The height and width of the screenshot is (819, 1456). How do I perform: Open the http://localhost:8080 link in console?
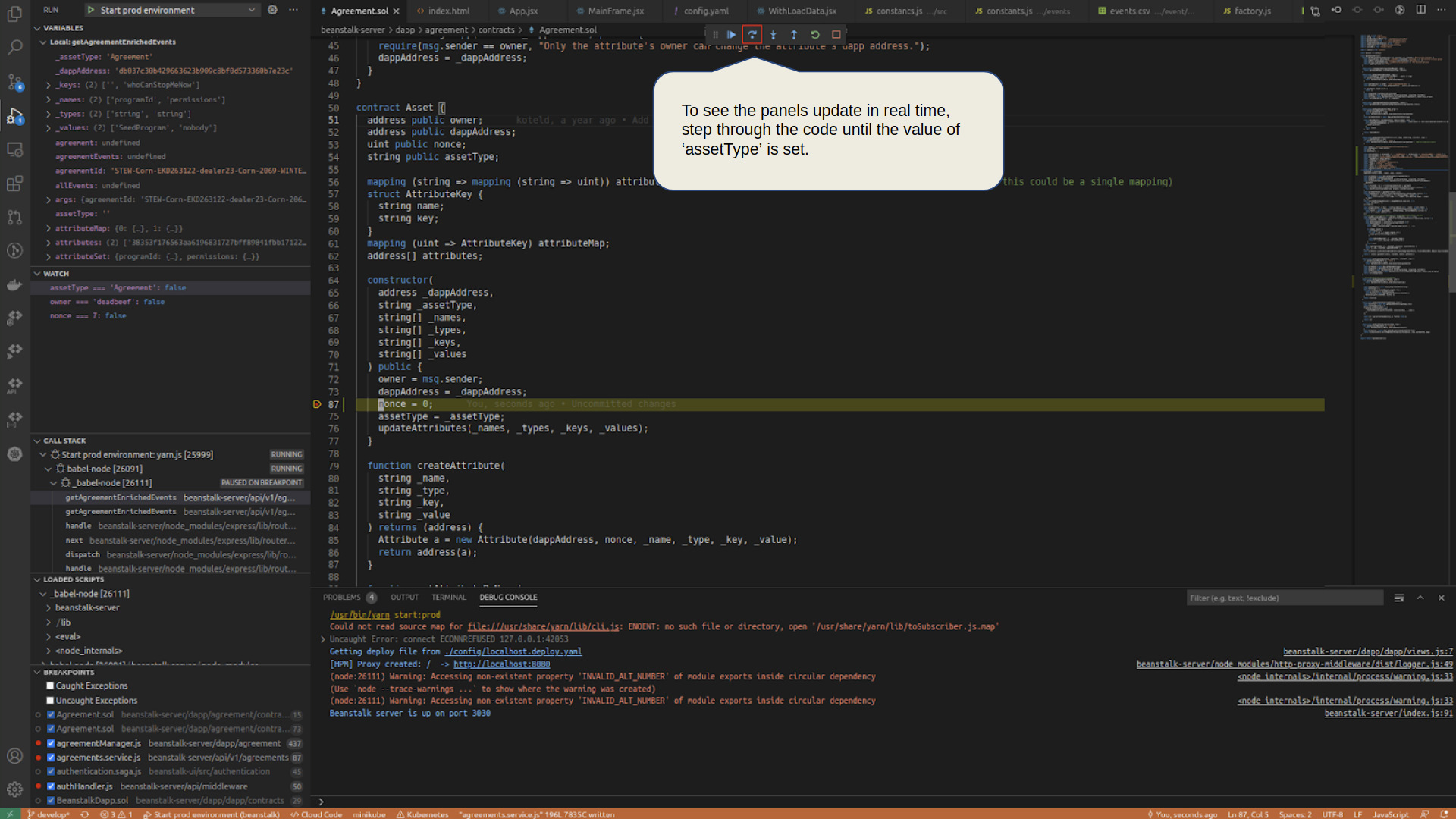[x=501, y=664]
